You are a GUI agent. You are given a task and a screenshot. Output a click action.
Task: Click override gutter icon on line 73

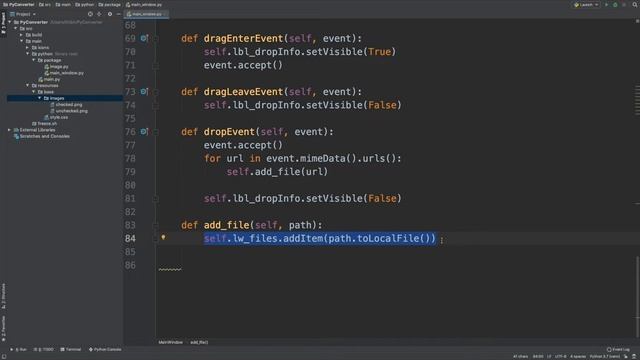[144, 91]
